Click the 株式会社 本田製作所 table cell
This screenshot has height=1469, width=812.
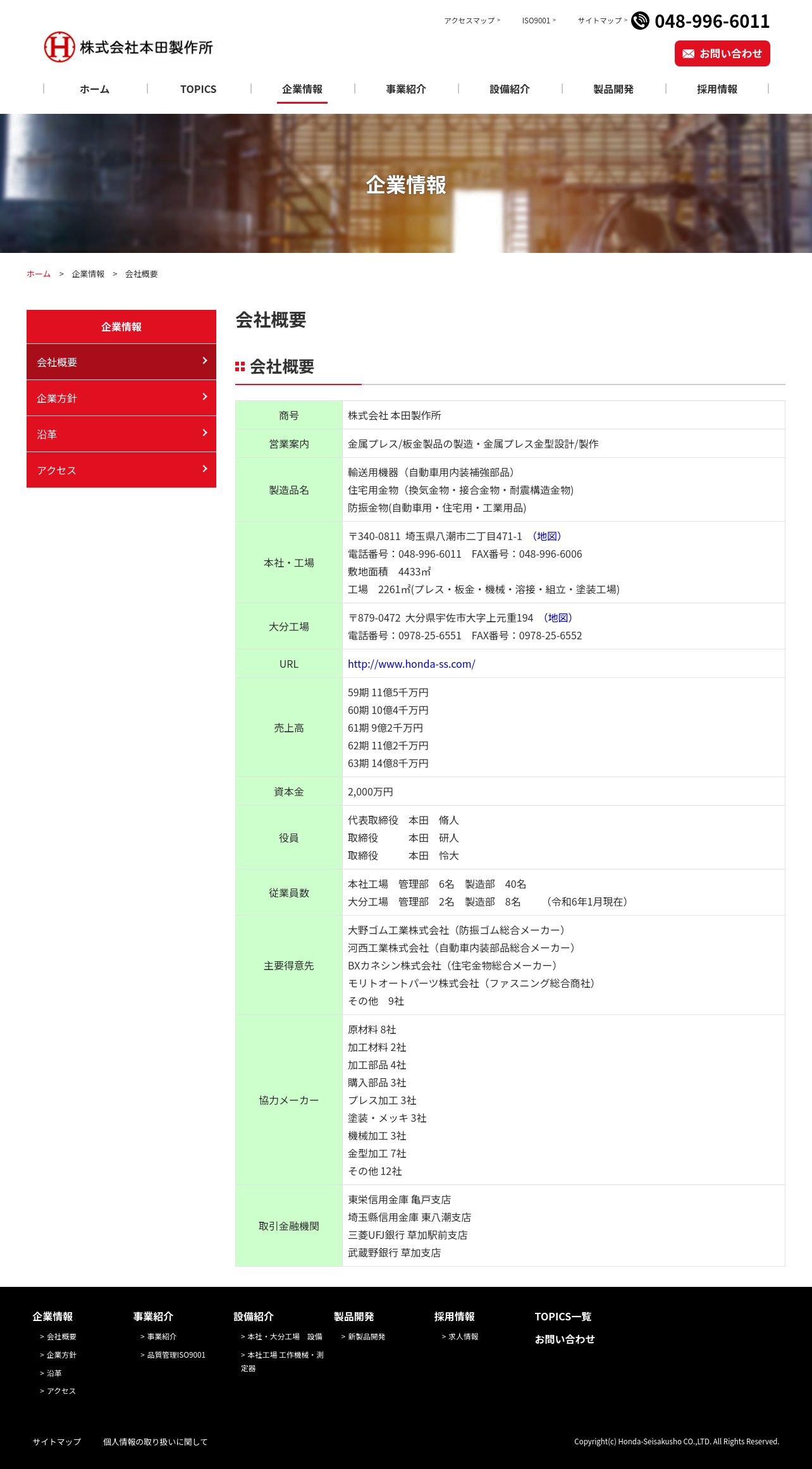[x=563, y=415]
